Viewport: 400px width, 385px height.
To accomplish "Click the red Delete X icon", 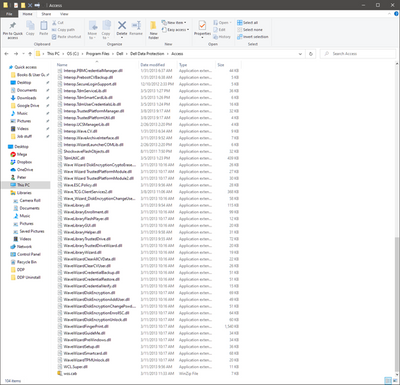I will 122,25.
